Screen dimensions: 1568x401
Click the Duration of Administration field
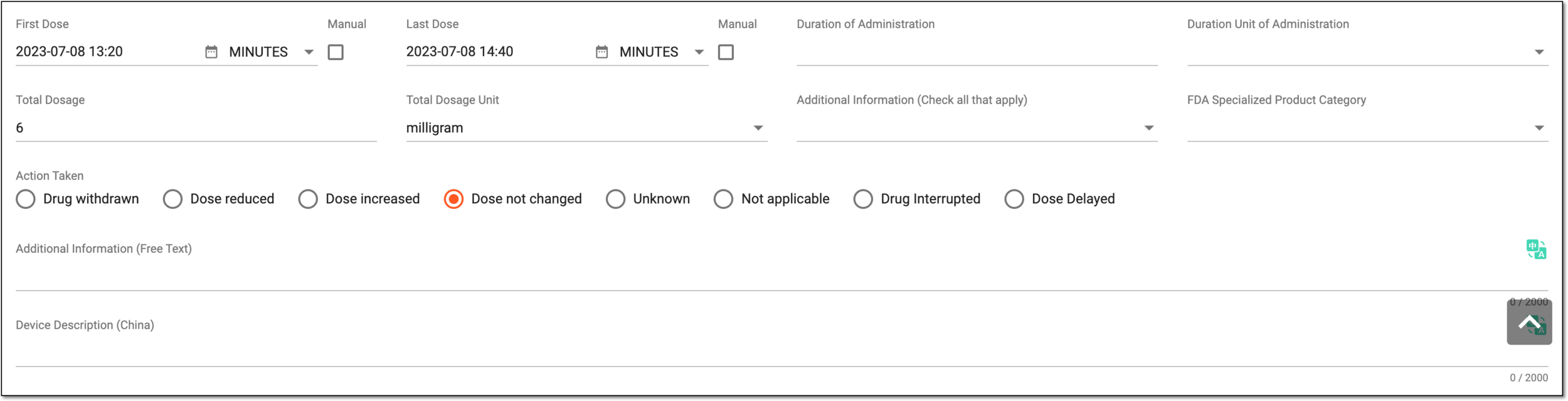[x=977, y=52]
